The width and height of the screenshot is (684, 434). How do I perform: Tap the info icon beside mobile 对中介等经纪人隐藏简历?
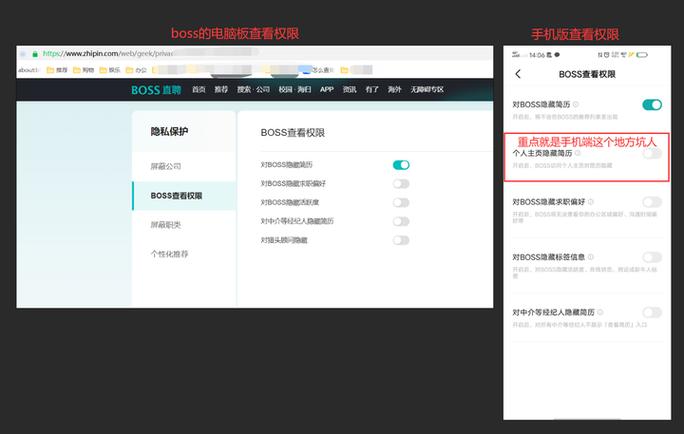pyautogui.click(x=600, y=312)
